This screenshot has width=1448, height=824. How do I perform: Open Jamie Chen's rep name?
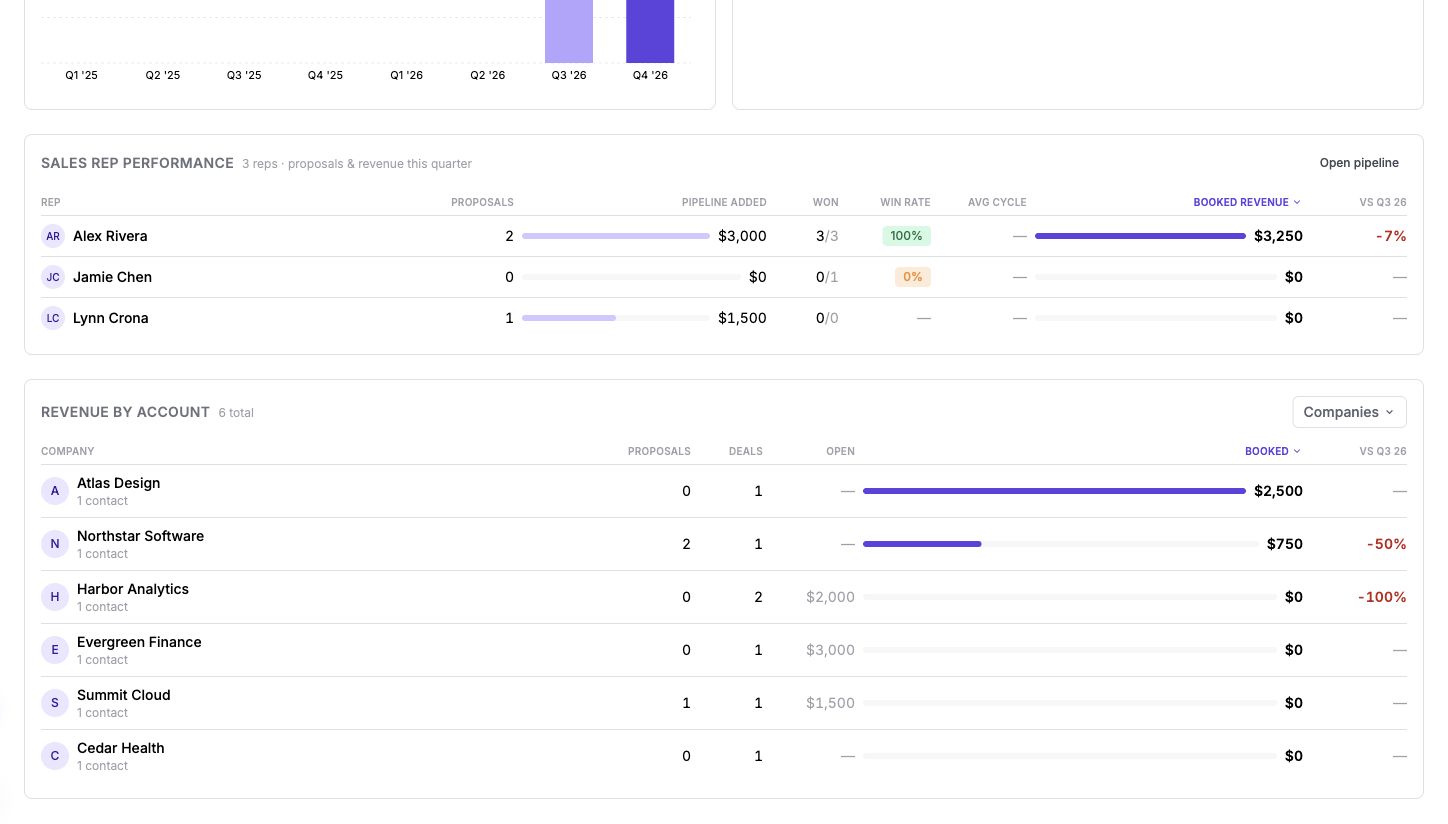(112, 277)
